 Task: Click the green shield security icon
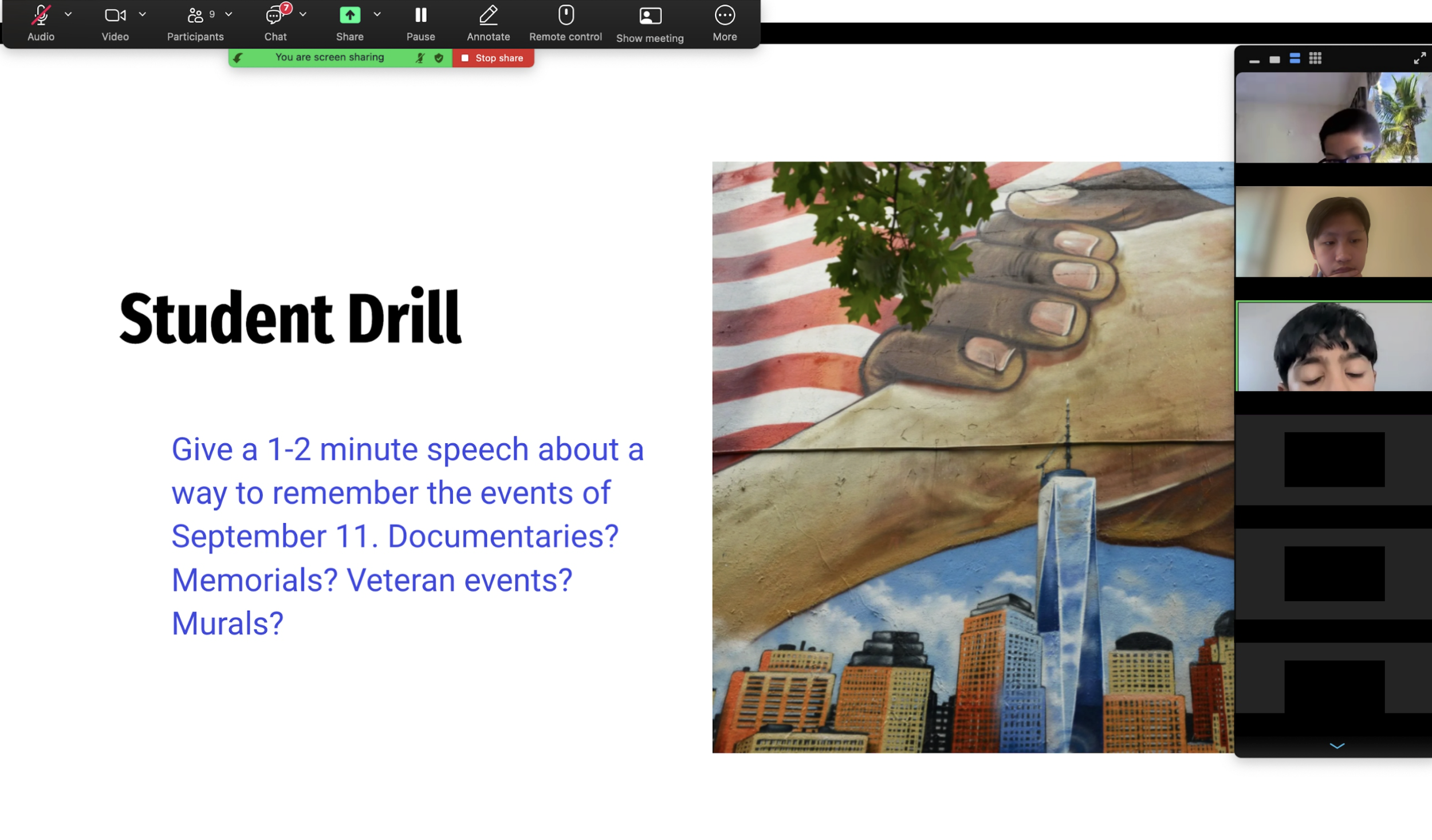click(439, 58)
